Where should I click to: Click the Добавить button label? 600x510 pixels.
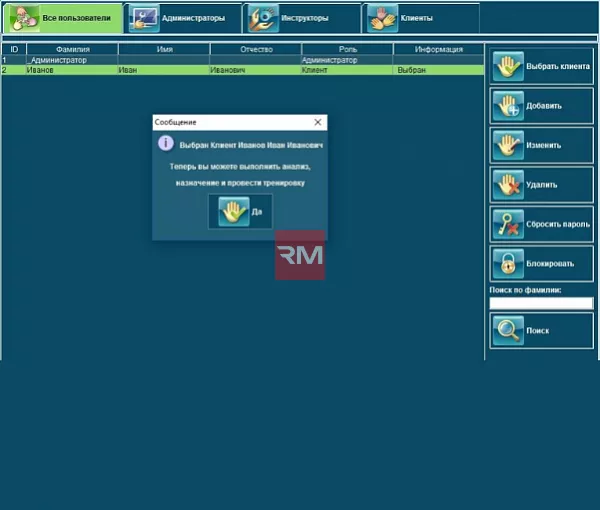click(x=544, y=106)
